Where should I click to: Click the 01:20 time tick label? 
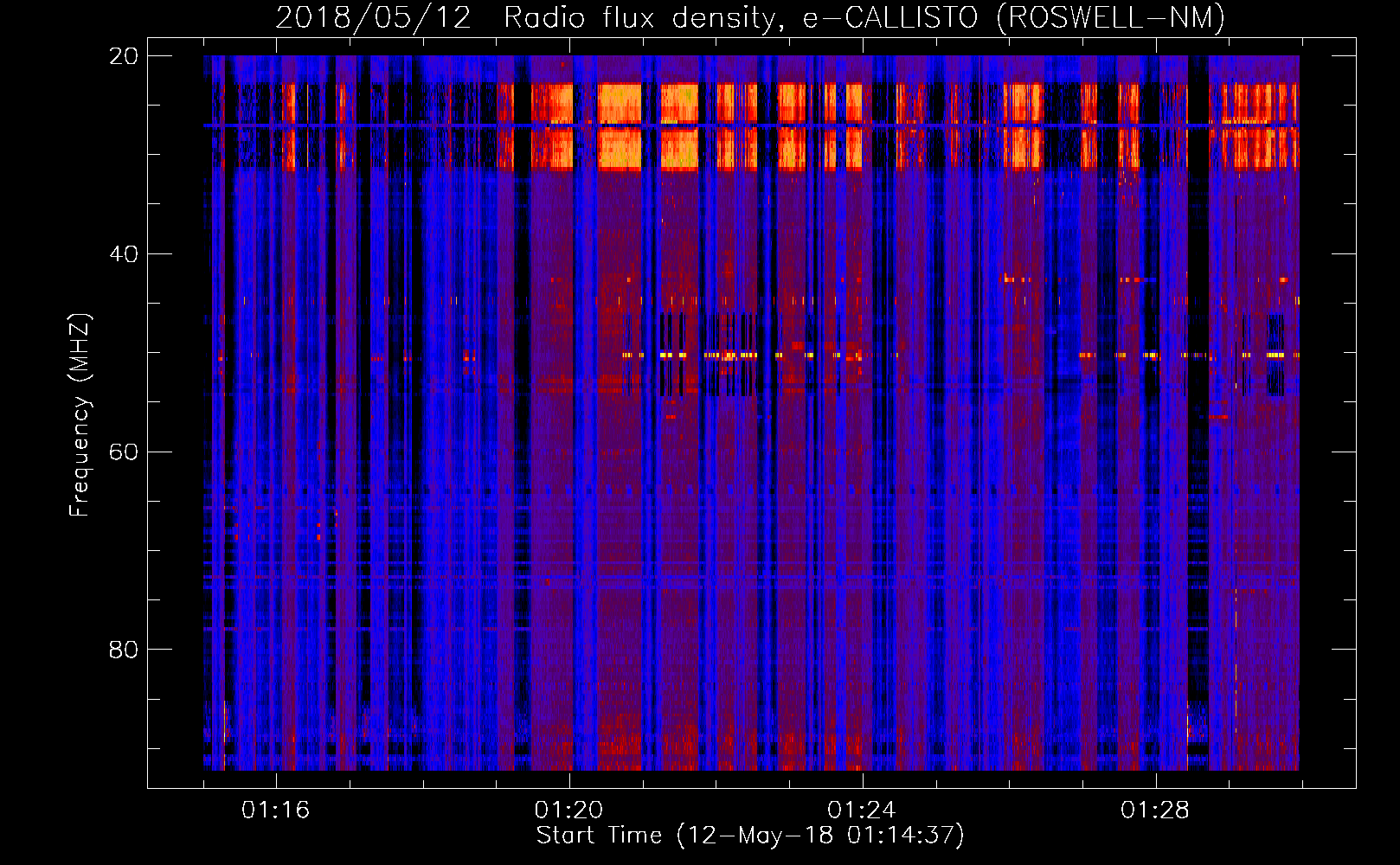tap(568, 811)
